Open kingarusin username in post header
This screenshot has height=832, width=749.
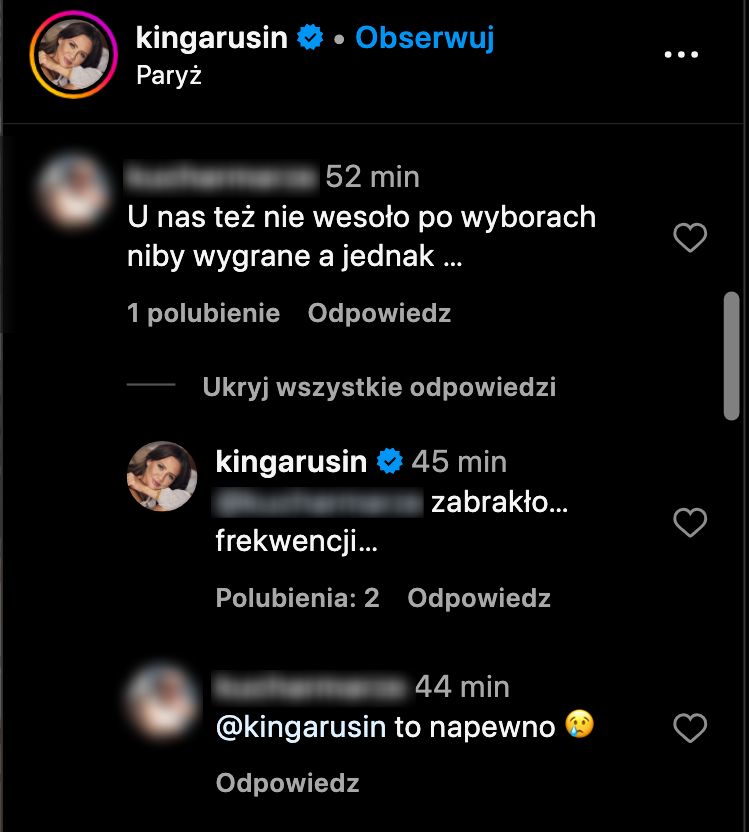pyautogui.click(x=211, y=39)
